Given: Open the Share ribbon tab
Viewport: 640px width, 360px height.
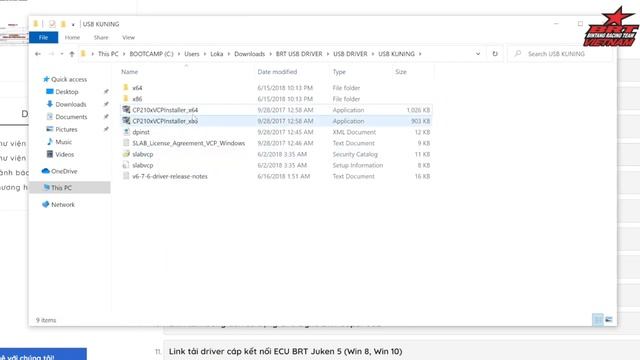Looking at the screenshot, I should click(x=101, y=37).
